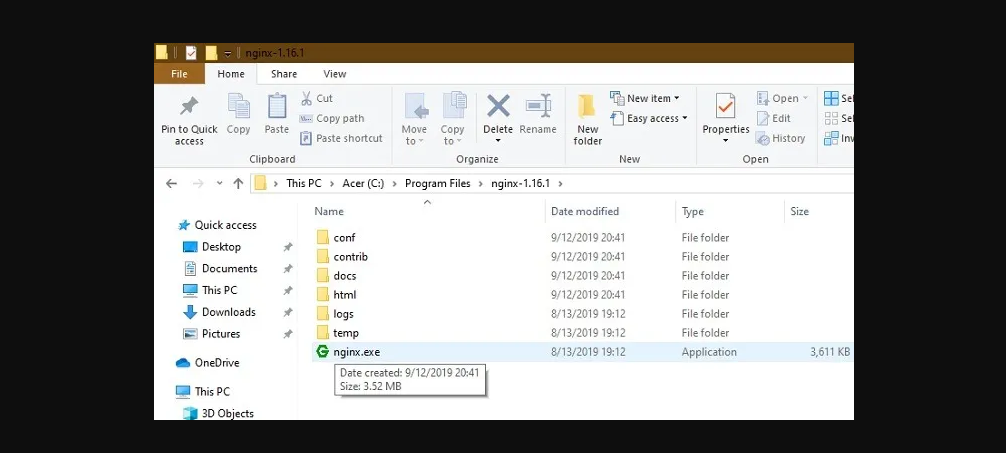
Task: Show file History
Action: [781, 138]
